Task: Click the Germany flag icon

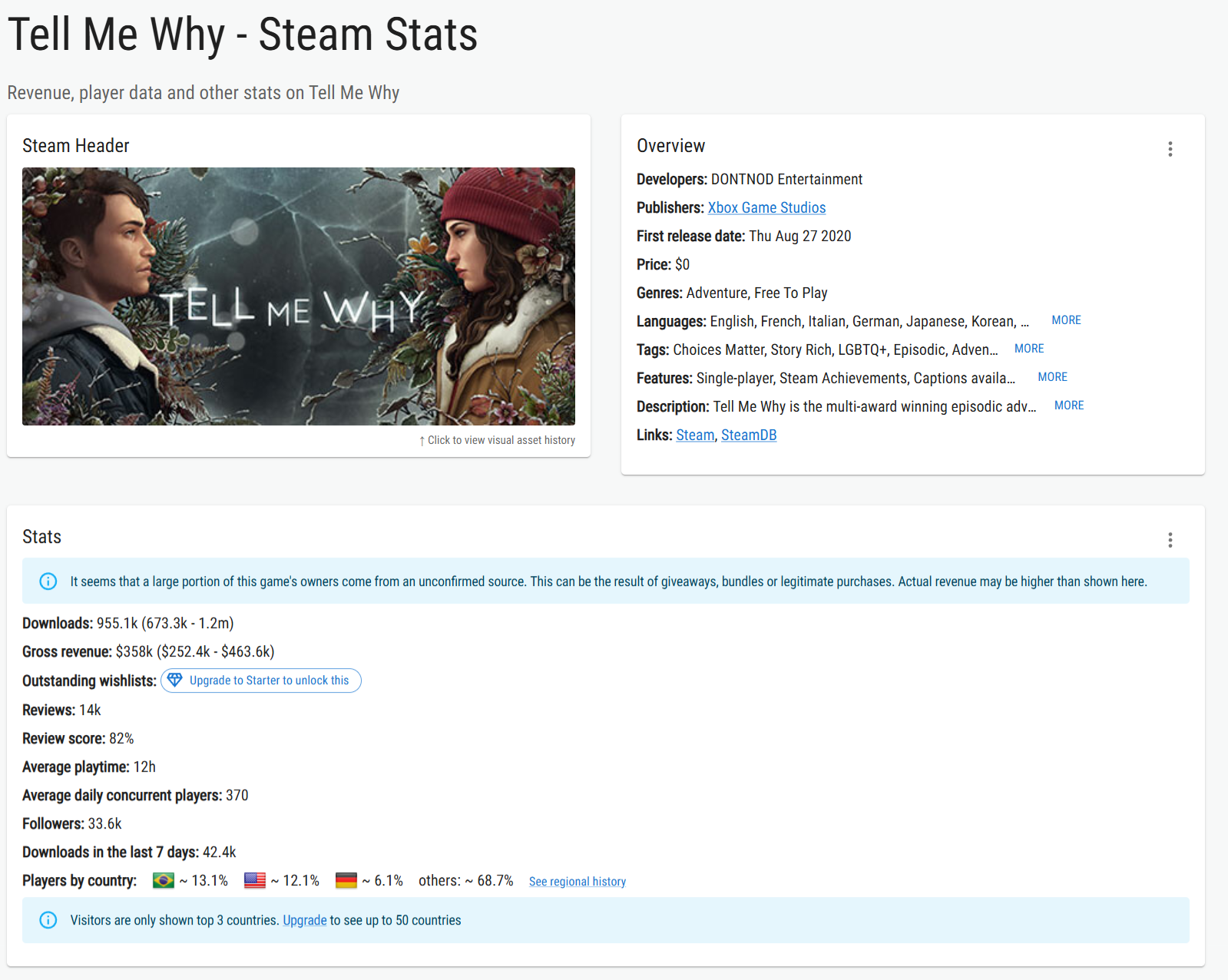Action: point(346,881)
